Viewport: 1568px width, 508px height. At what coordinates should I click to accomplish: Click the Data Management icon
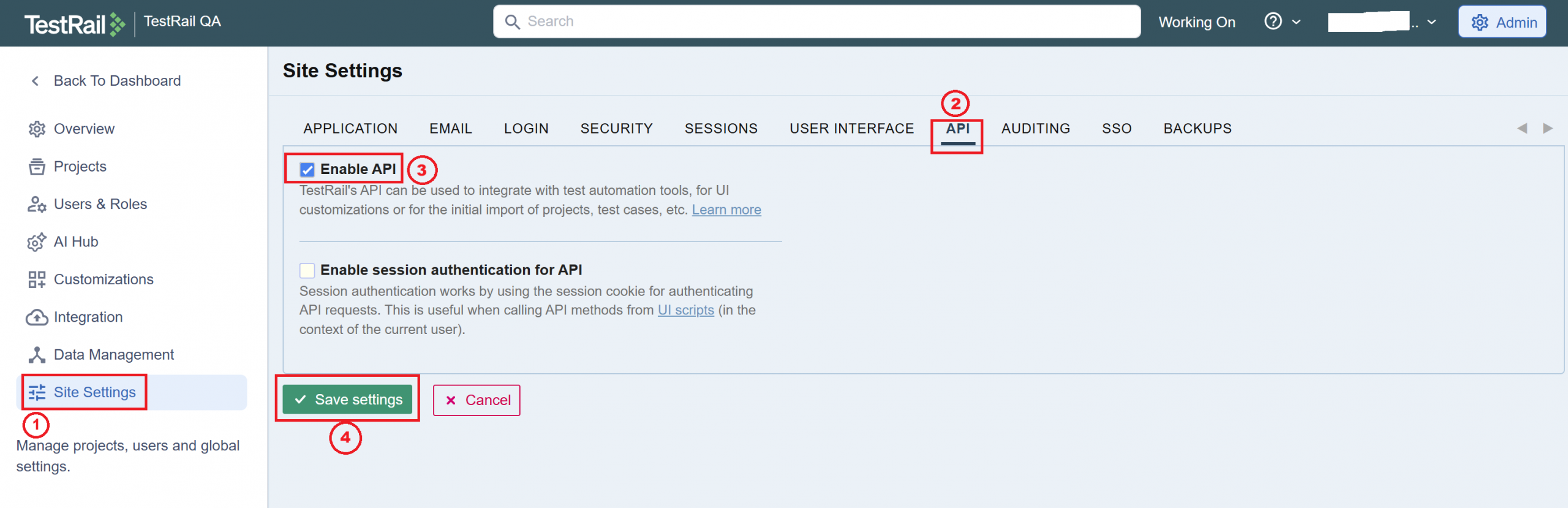pos(37,355)
